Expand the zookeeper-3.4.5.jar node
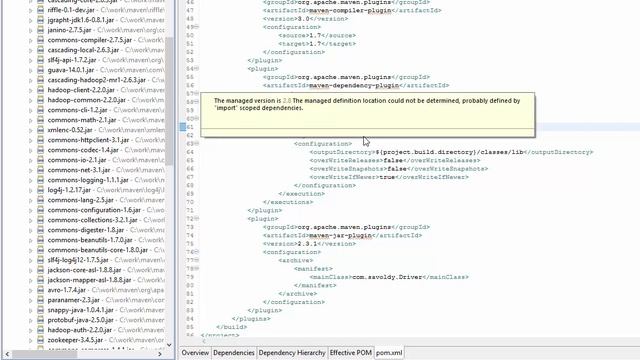The height and width of the screenshot is (360, 640). tap(31, 340)
